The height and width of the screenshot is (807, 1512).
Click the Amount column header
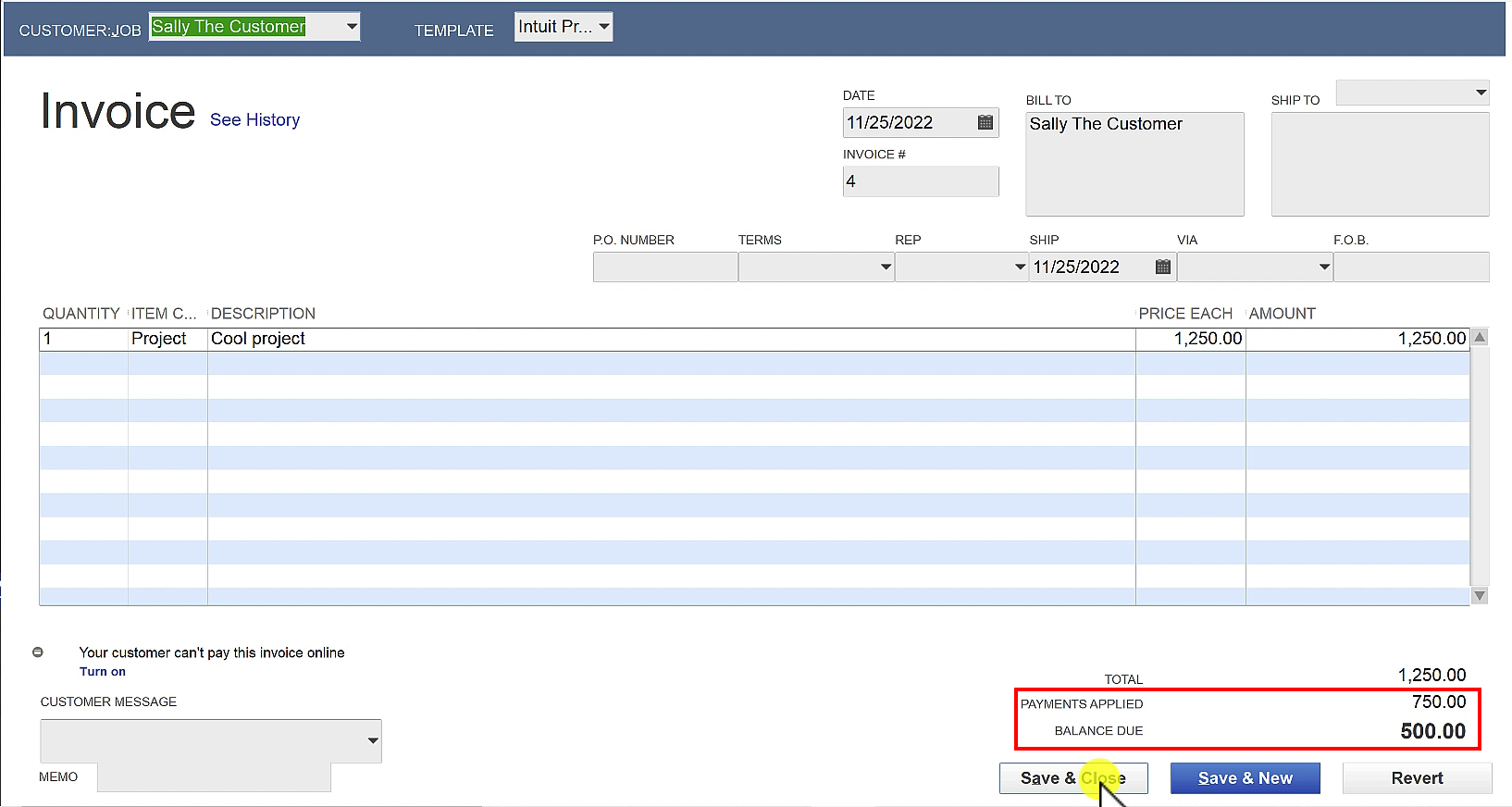(x=1283, y=314)
